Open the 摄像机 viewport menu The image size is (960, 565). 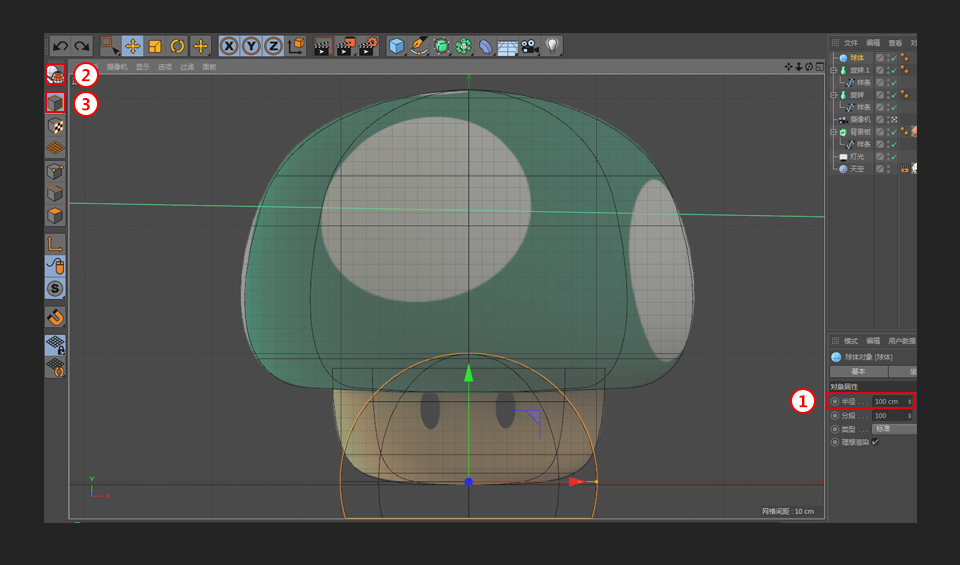click(117, 67)
